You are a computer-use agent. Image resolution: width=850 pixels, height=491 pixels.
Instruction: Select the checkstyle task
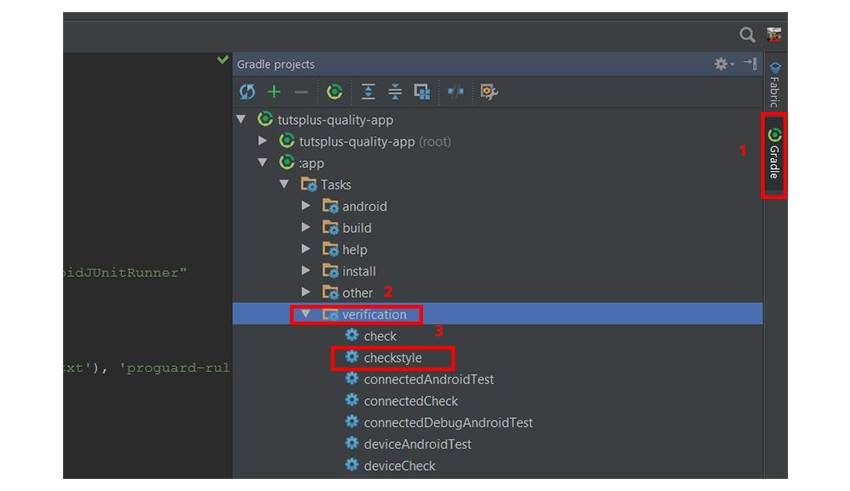[x=392, y=358]
